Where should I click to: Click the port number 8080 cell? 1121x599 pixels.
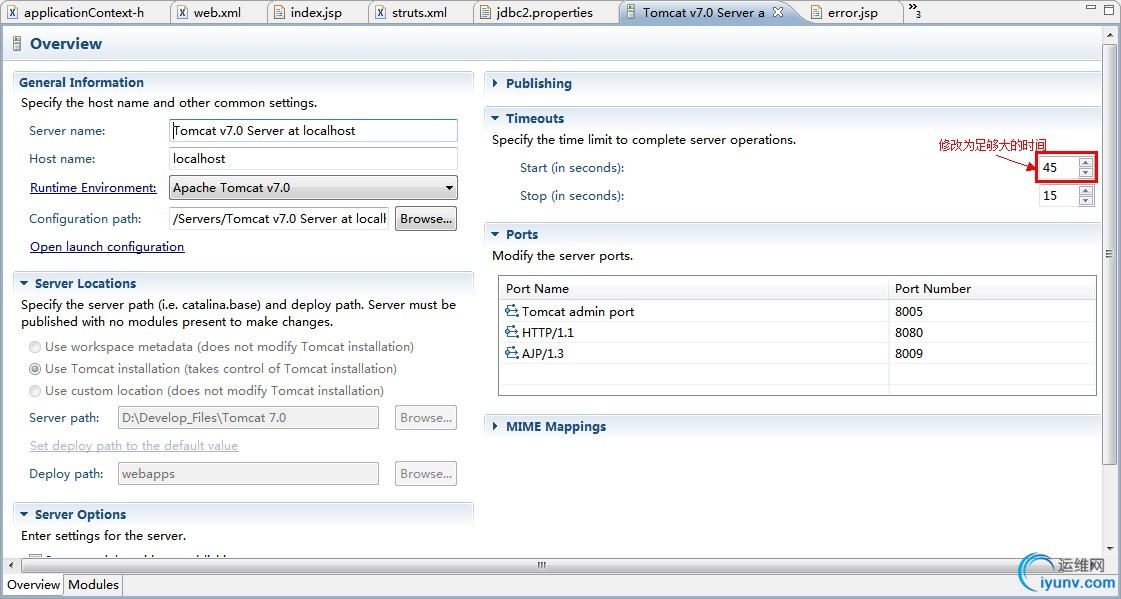pos(992,332)
